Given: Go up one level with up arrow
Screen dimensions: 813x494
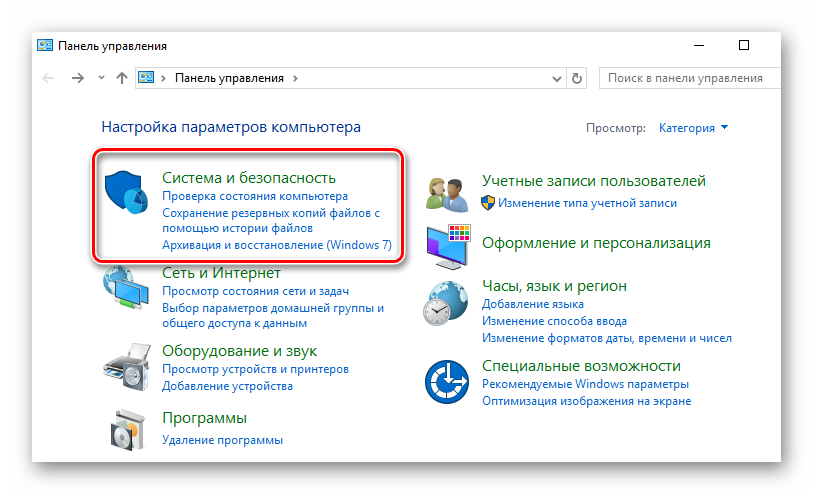Looking at the screenshot, I should (x=122, y=78).
